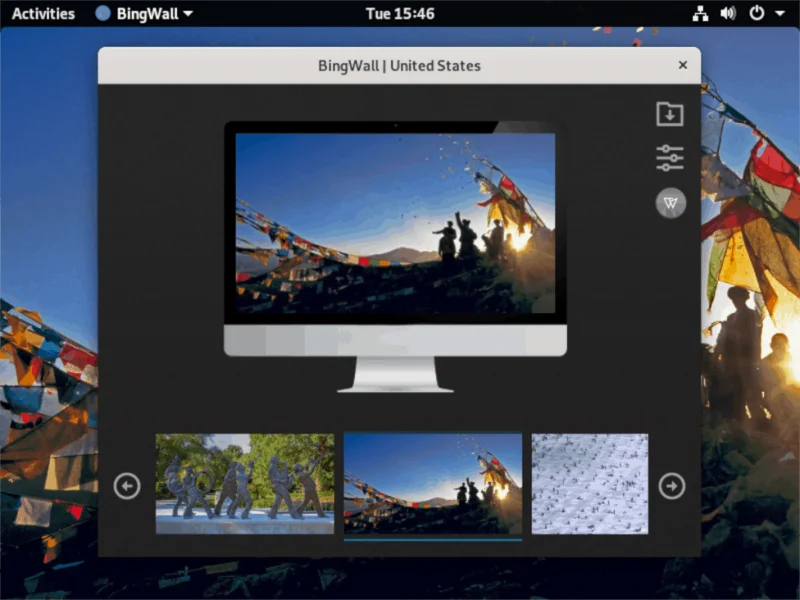The image size is (800, 600).
Task: Expand the system menu arrow
Action: [x=780, y=14]
